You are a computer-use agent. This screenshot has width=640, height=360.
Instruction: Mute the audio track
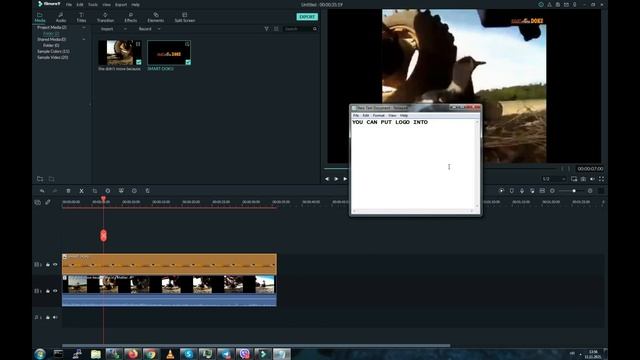click(55, 317)
